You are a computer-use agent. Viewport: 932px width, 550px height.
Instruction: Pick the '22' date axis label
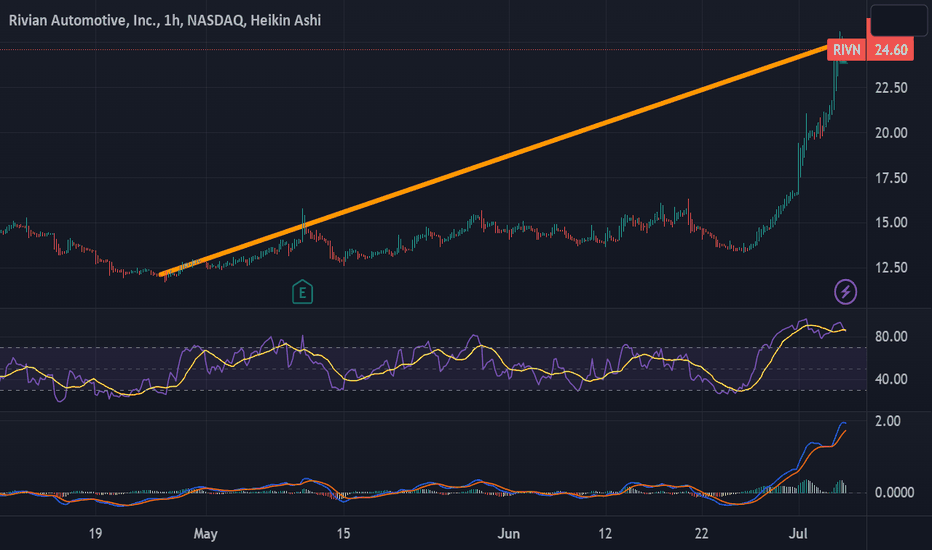(x=701, y=533)
